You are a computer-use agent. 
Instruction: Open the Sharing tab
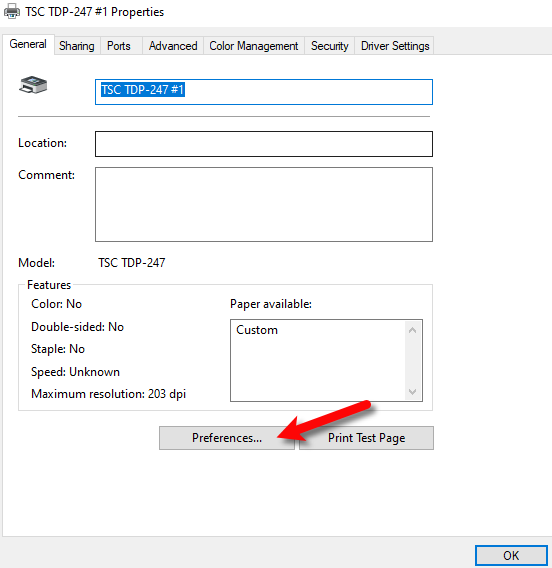77,46
